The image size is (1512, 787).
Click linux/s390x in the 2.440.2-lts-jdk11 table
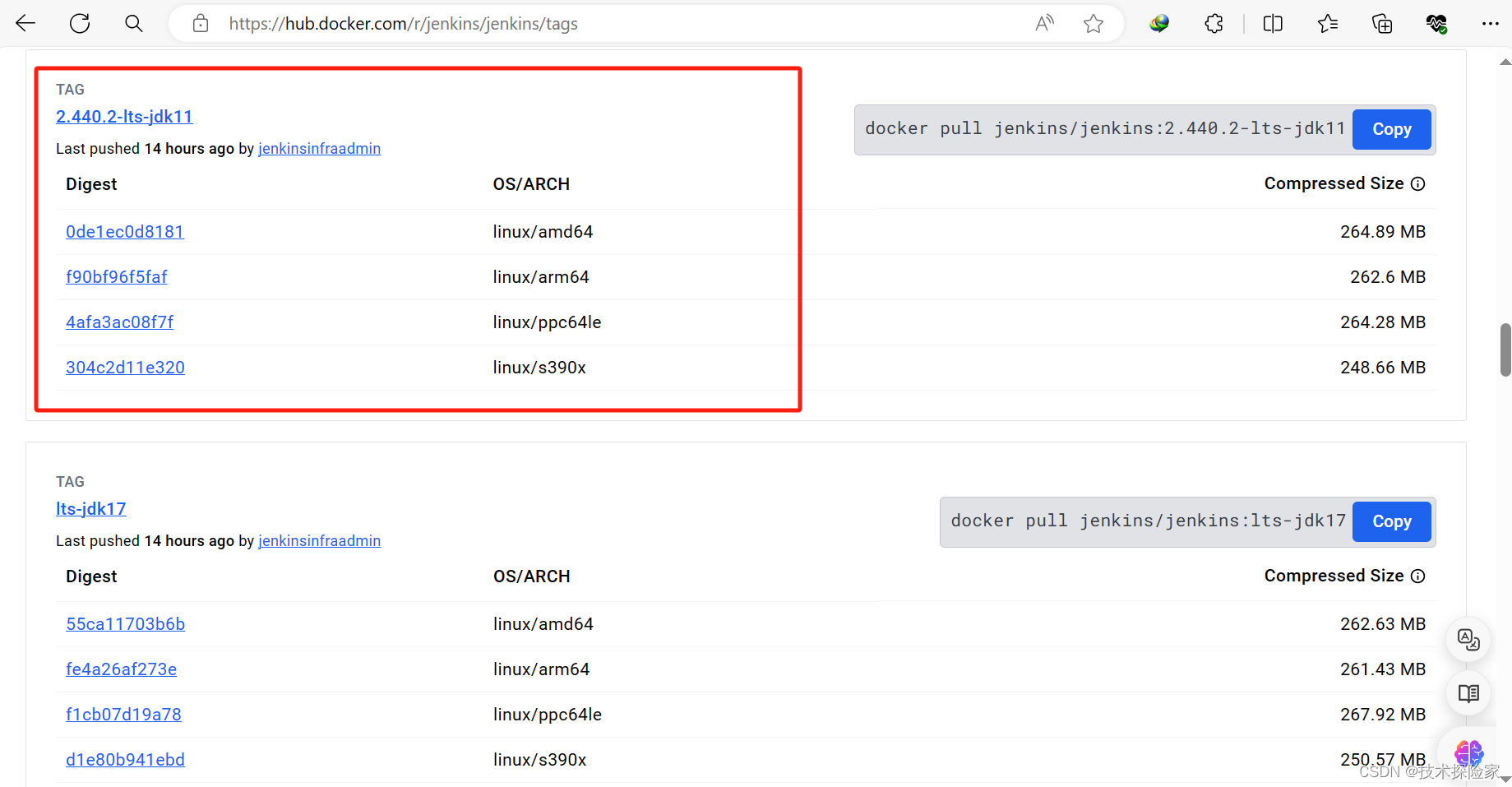(539, 368)
